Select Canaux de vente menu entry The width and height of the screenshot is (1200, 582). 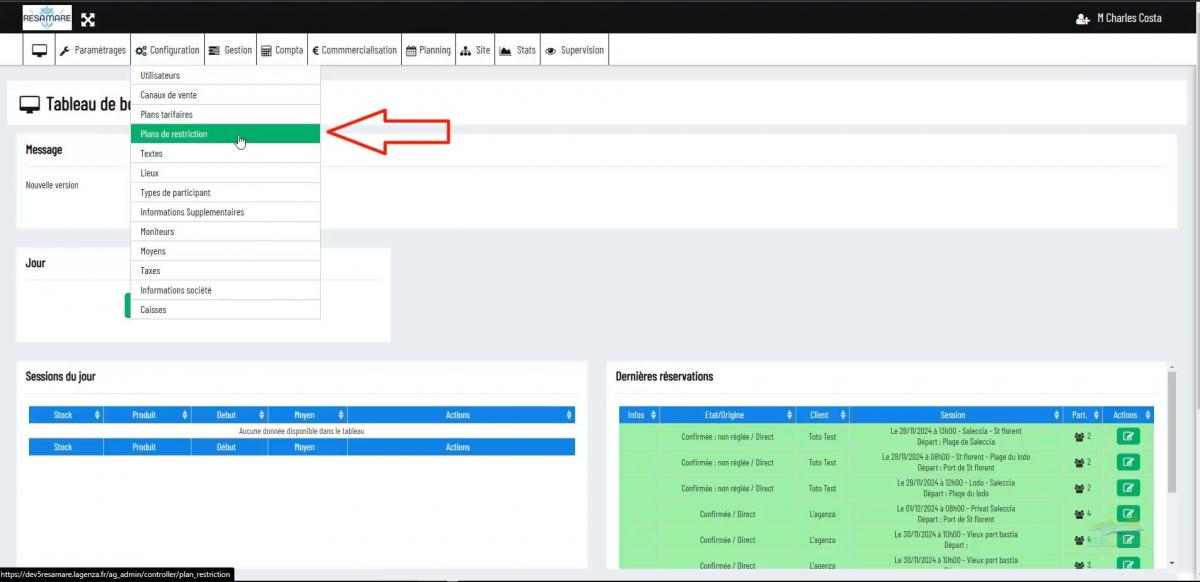coord(225,95)
